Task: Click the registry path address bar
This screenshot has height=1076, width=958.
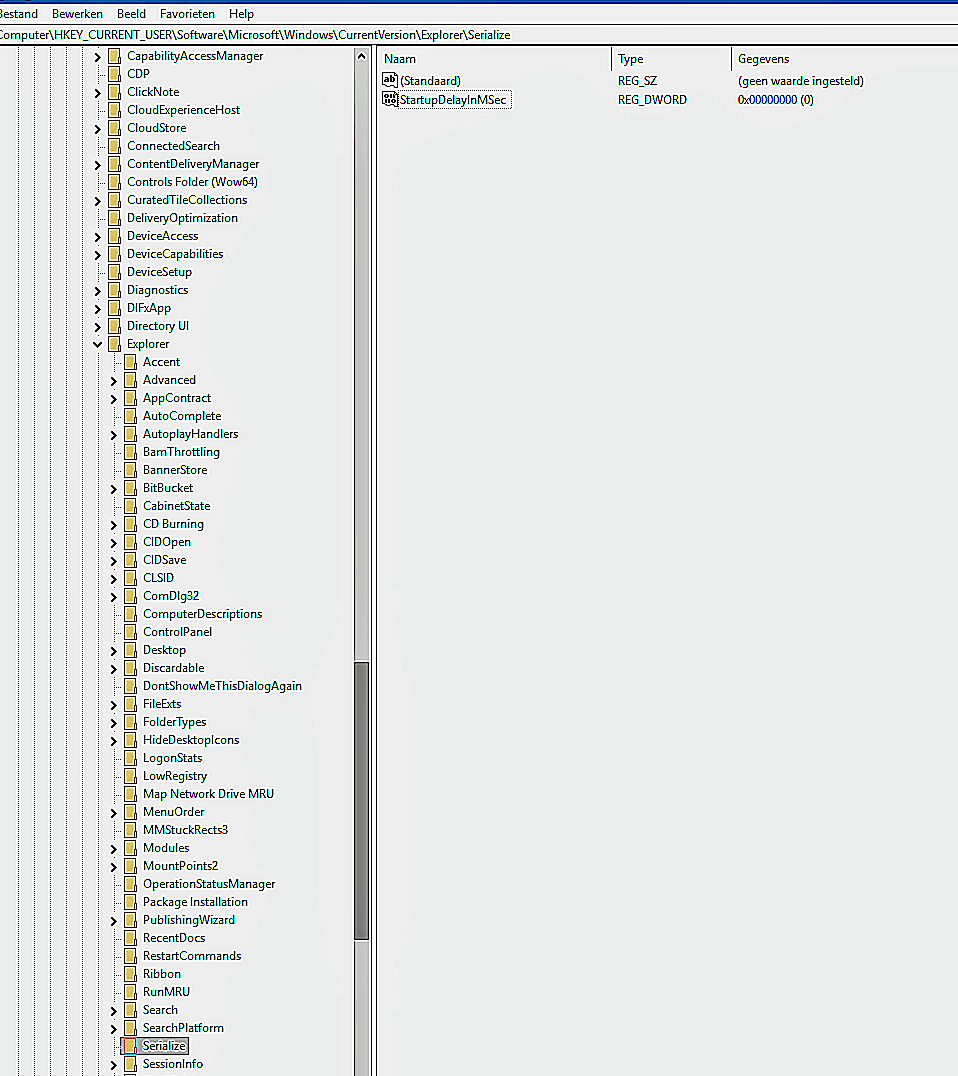Action: (x=479, y=35)
